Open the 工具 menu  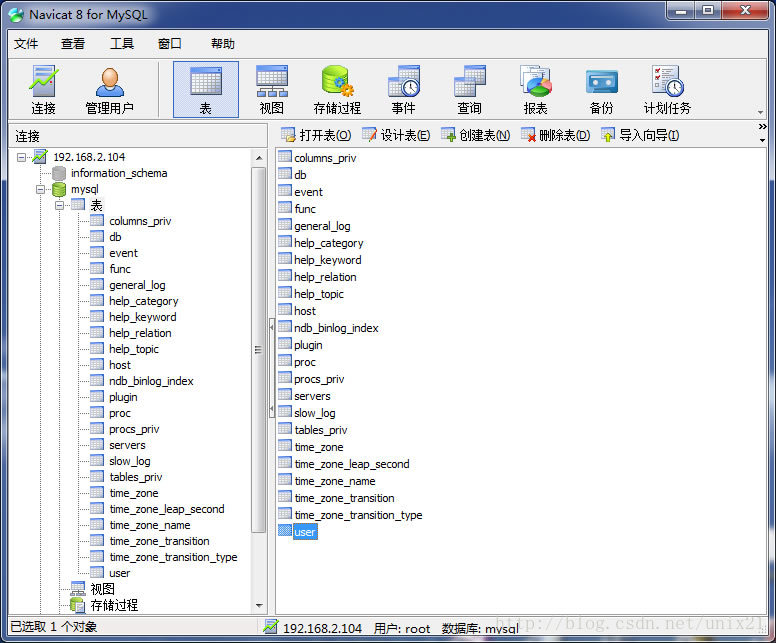(122, 44)
